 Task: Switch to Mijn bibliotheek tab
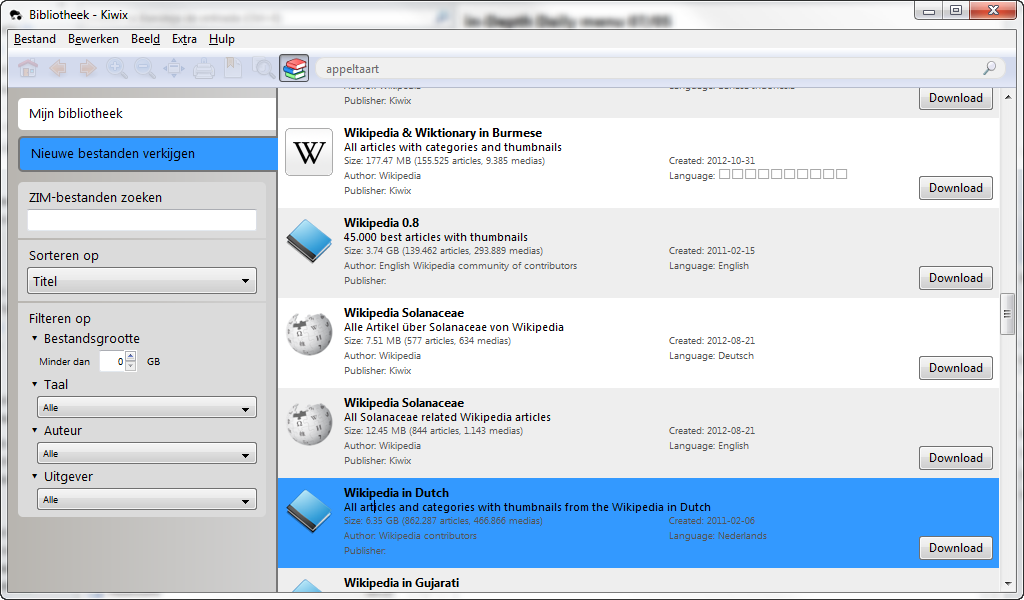point(147,114)
